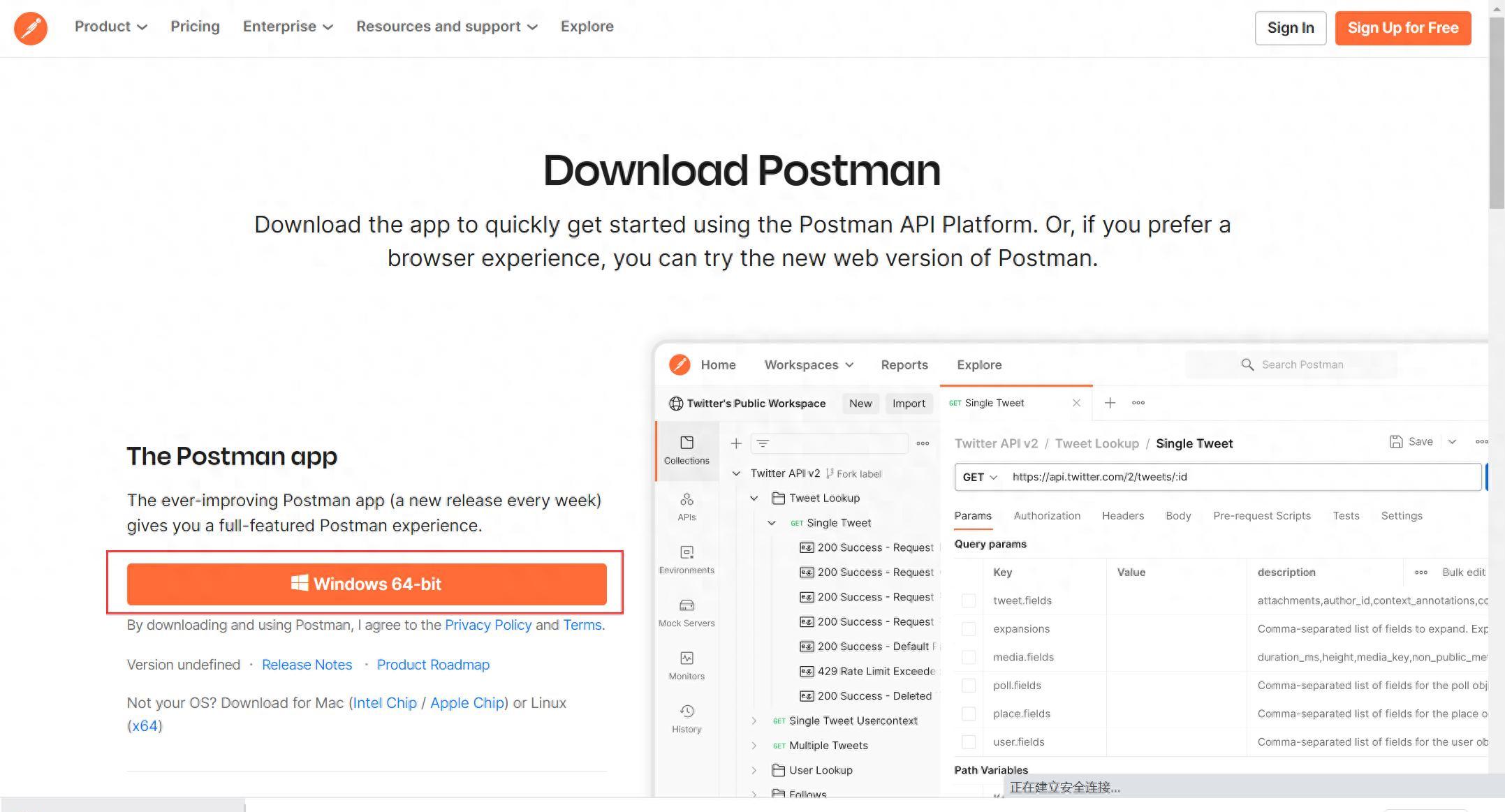The height and width of the screenshot is (812, 1505).
Task: Click plus icon to open new request tab
Action: tap(1110, 403)
